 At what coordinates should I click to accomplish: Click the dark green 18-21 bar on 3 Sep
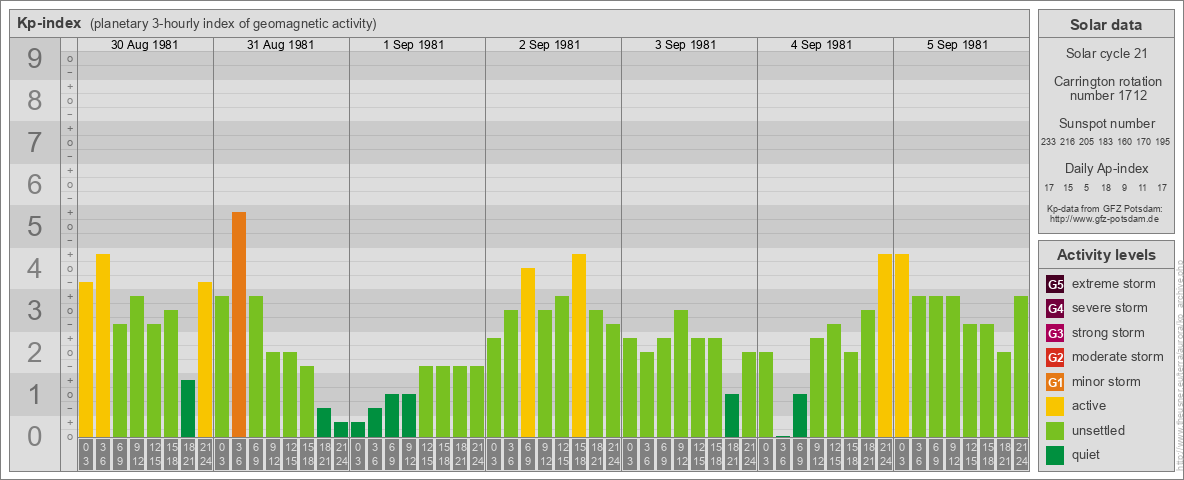click(x=732, y=415)
